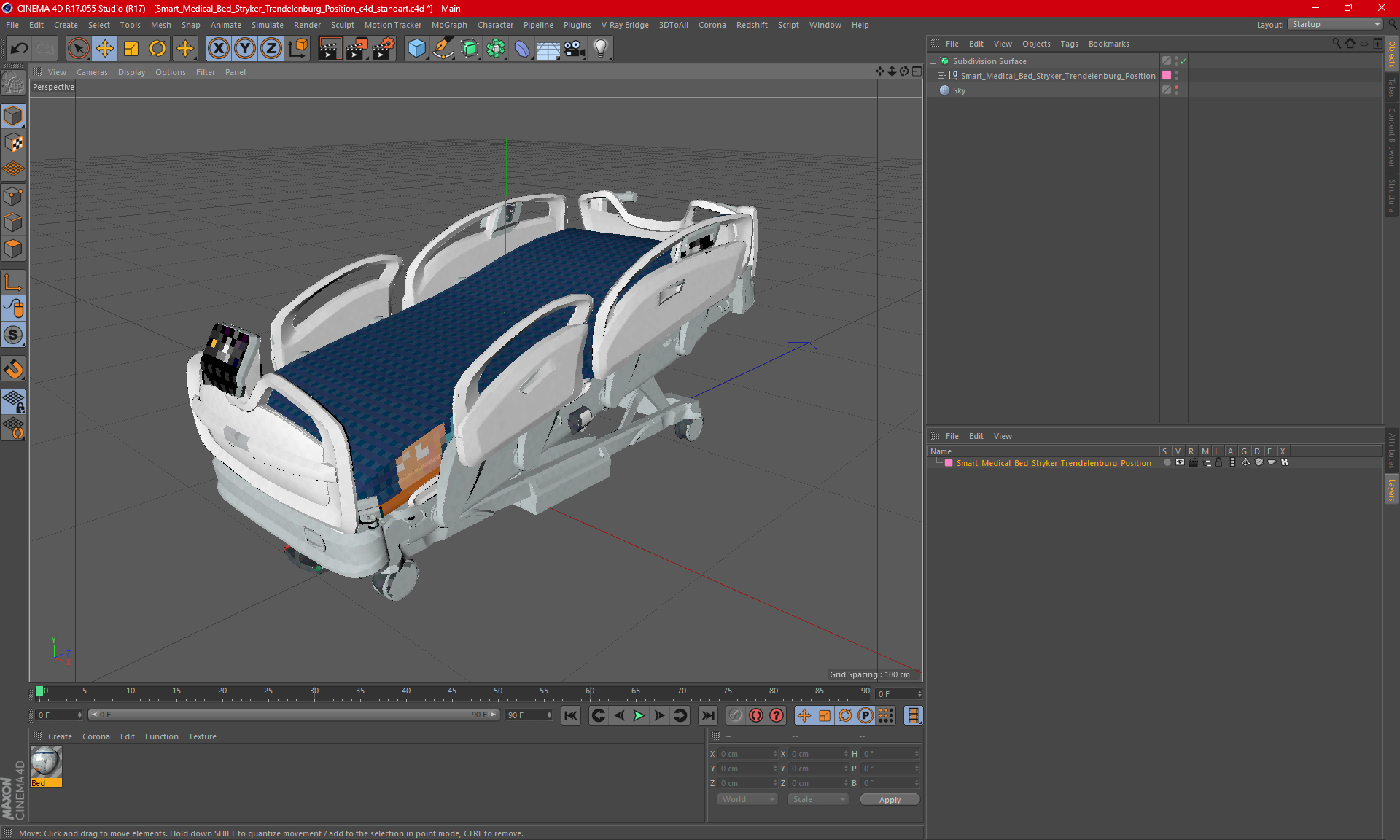The height and width of the screenshot is (840, 1400).
Task: Switch to Edges mode
Action: coord(13,222)
